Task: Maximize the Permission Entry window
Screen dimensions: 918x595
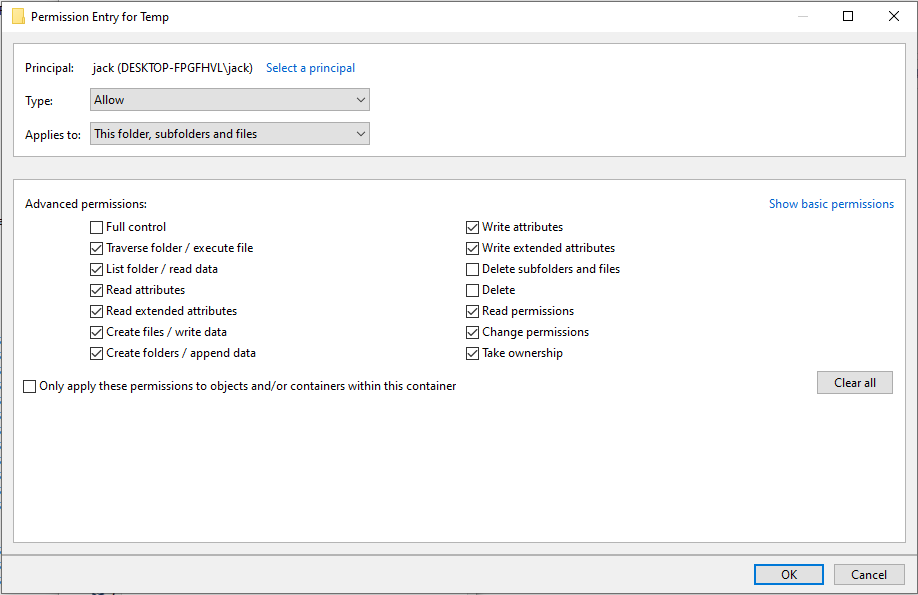Action: coord(848,17)
